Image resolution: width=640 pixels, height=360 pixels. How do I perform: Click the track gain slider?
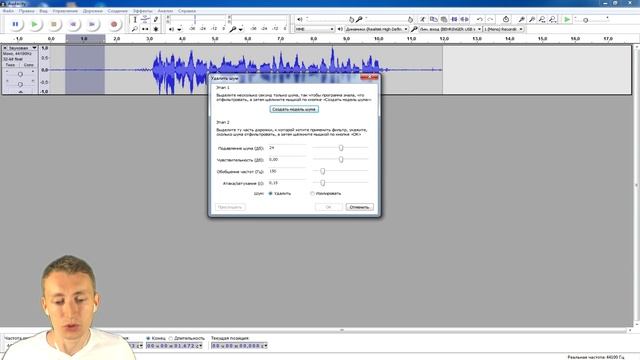[x=20, y=74]
